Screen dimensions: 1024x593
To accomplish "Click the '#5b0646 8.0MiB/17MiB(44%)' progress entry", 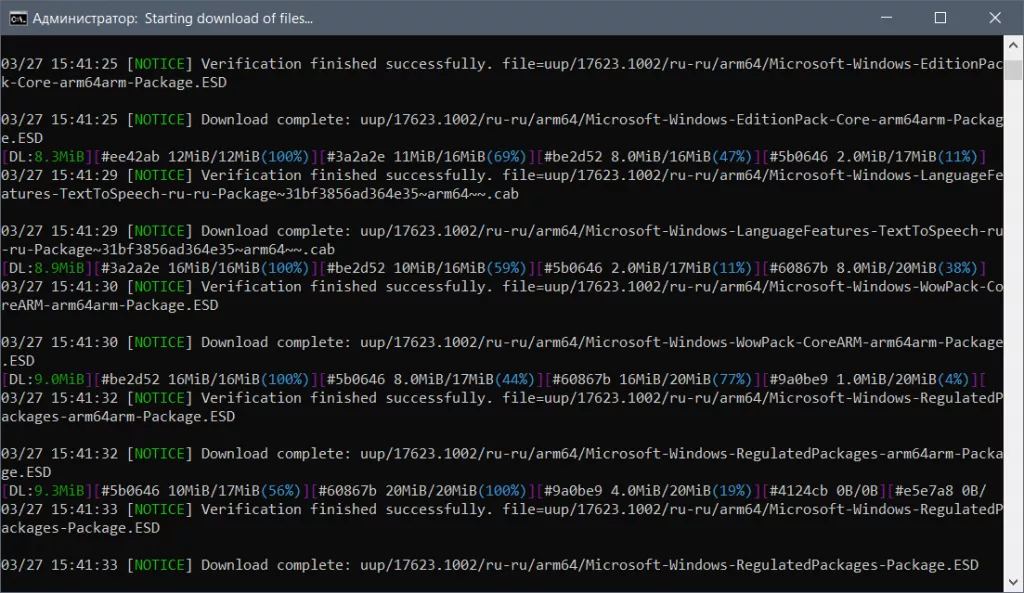I will coord(431,379).
